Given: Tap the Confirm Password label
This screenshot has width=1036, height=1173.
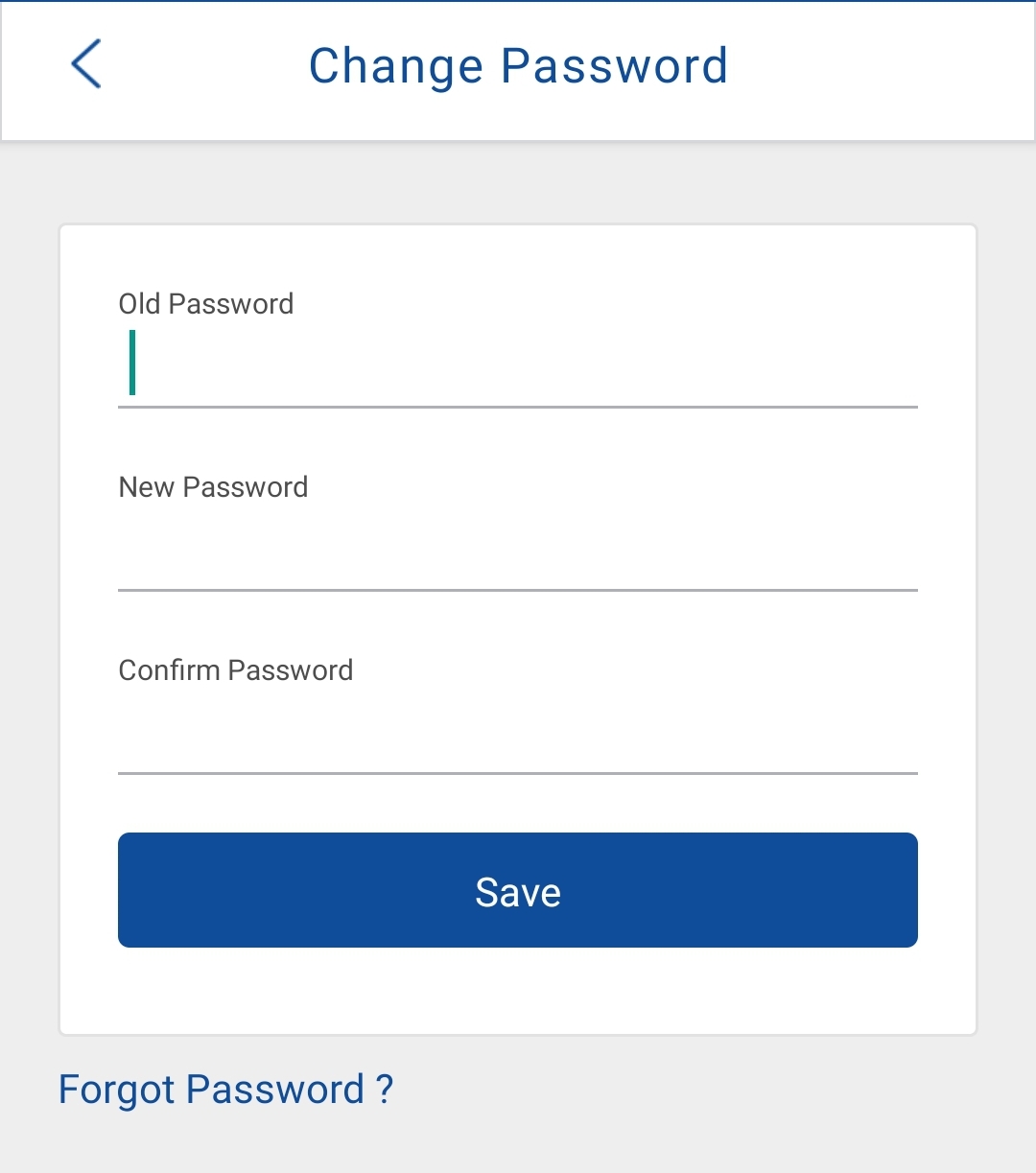Looking at the screenshot, I should click(236, 670).
